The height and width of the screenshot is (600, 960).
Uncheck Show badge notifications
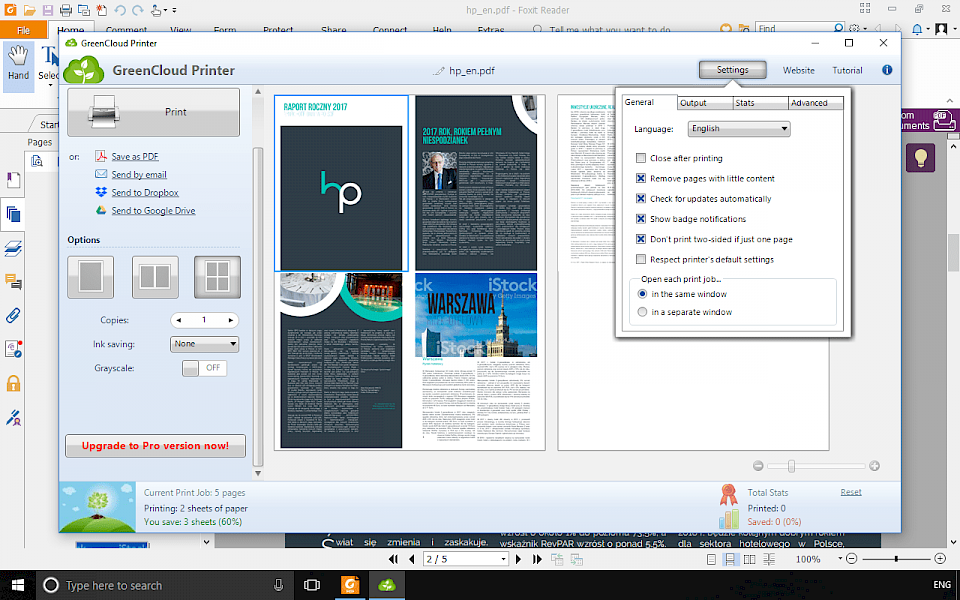640,219
